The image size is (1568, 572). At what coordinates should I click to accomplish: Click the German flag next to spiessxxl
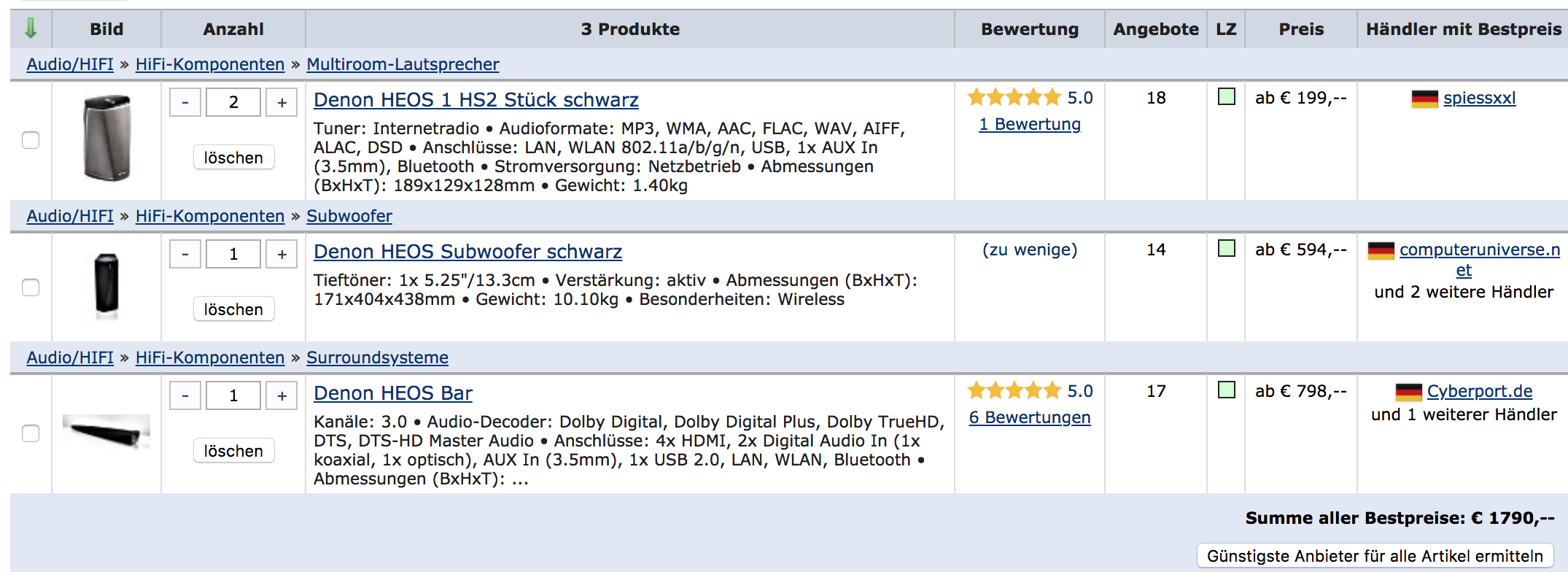pos(1424,98)
